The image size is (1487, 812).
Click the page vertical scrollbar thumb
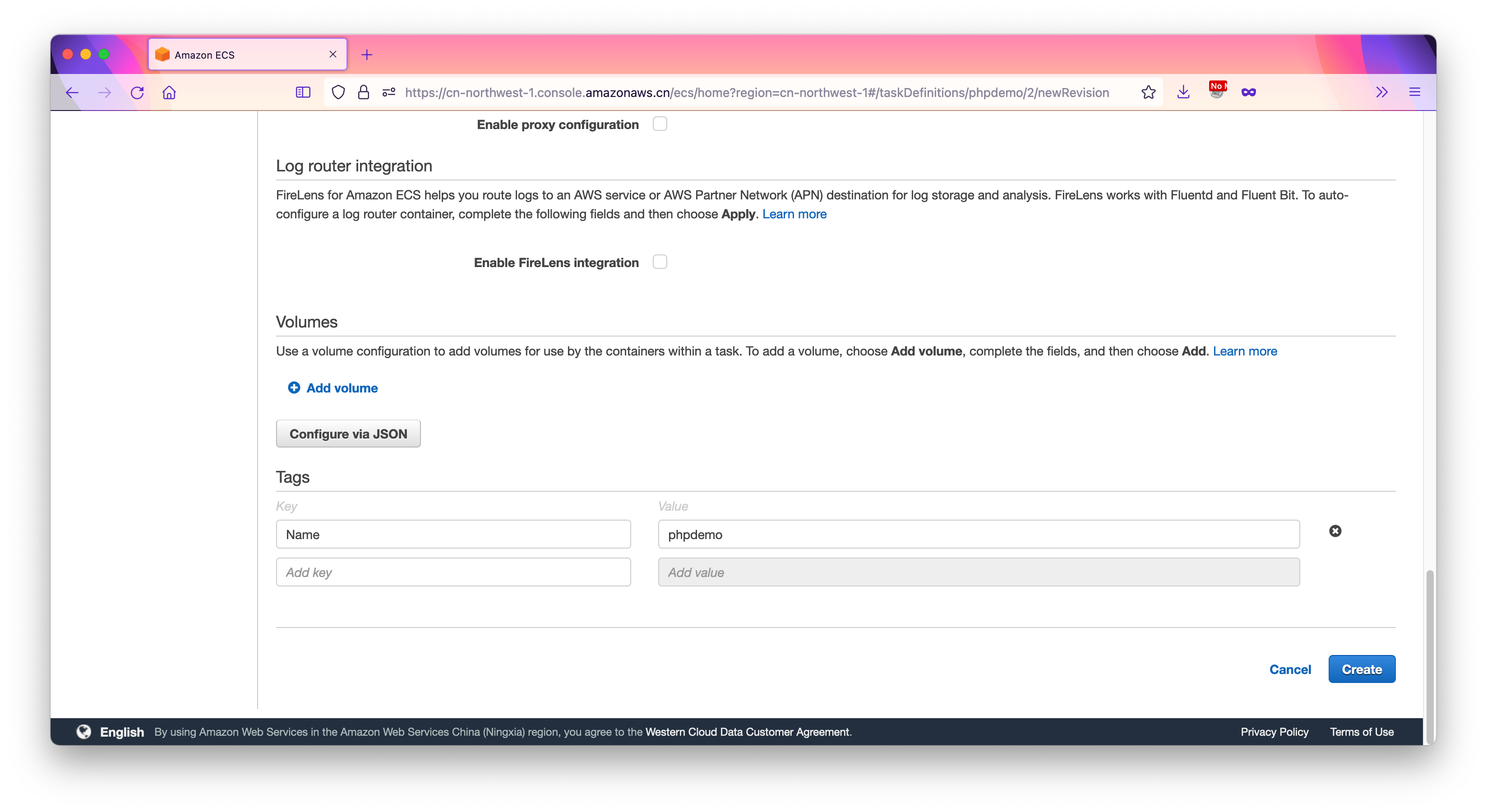click(x=1430, y=656)
